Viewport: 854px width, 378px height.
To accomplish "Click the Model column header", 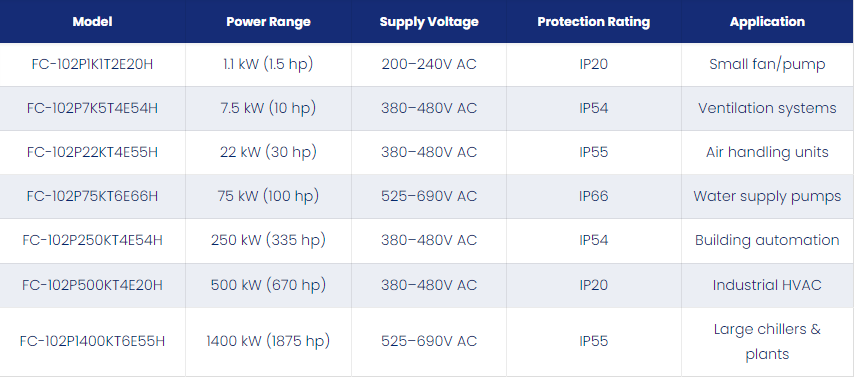I will (93, 22).
